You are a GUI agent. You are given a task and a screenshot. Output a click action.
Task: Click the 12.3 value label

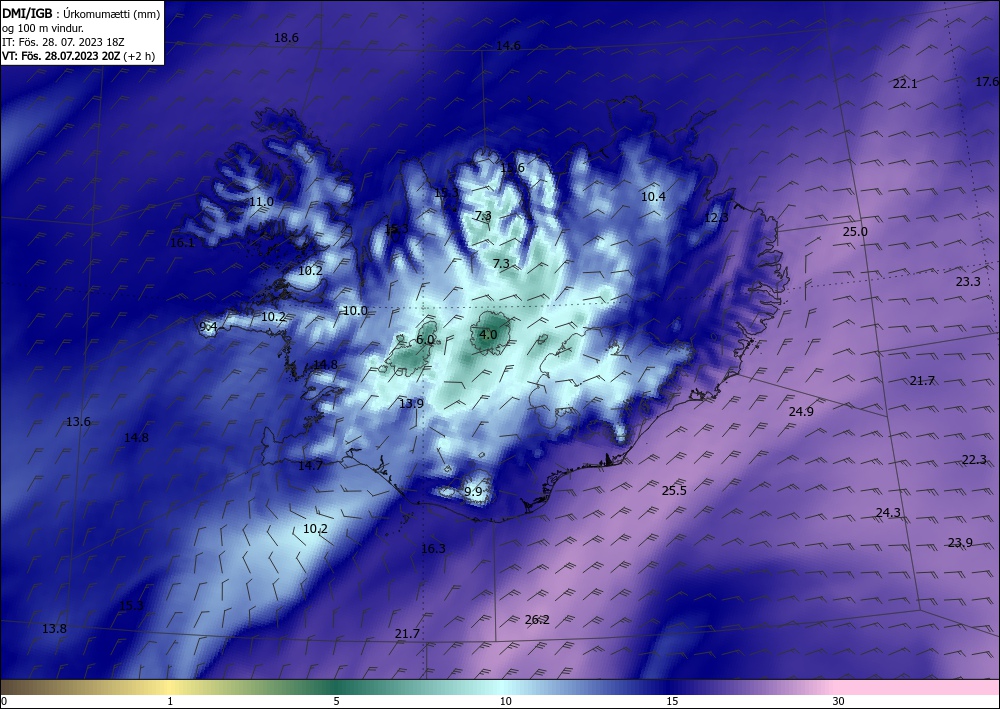pos(716,218)
